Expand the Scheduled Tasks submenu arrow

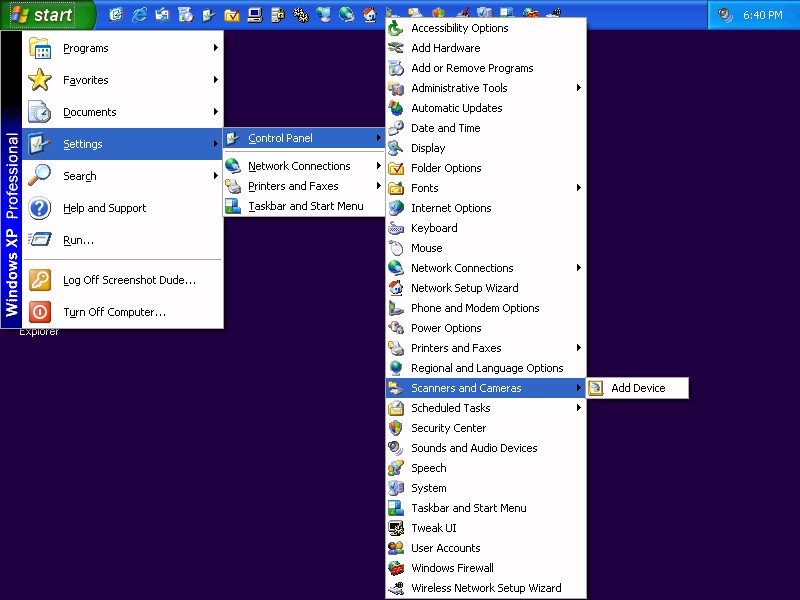[x=579, y=408]
